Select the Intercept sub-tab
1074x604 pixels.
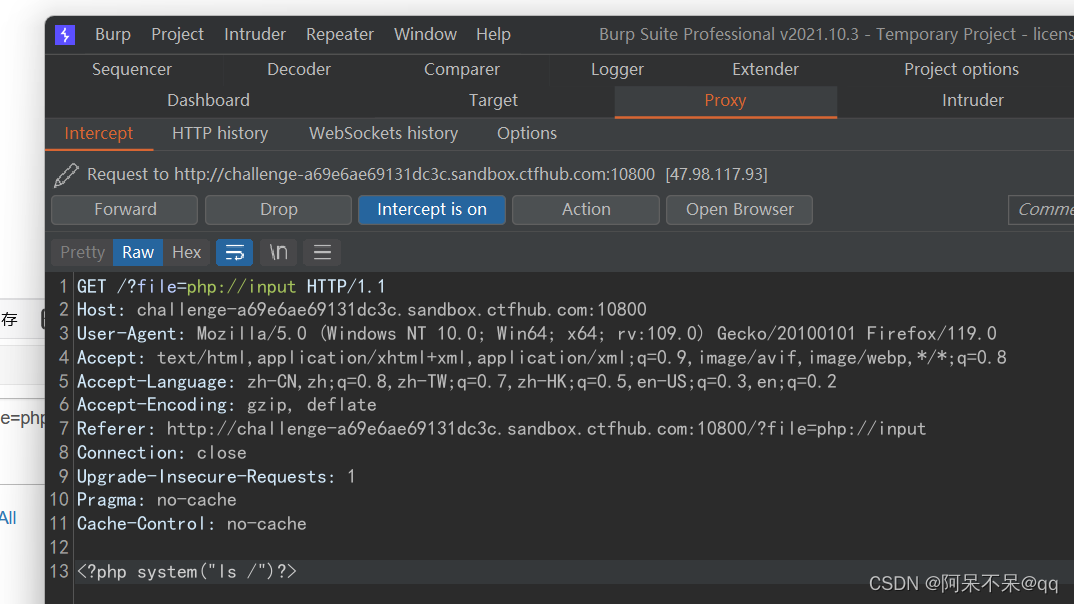99,134
